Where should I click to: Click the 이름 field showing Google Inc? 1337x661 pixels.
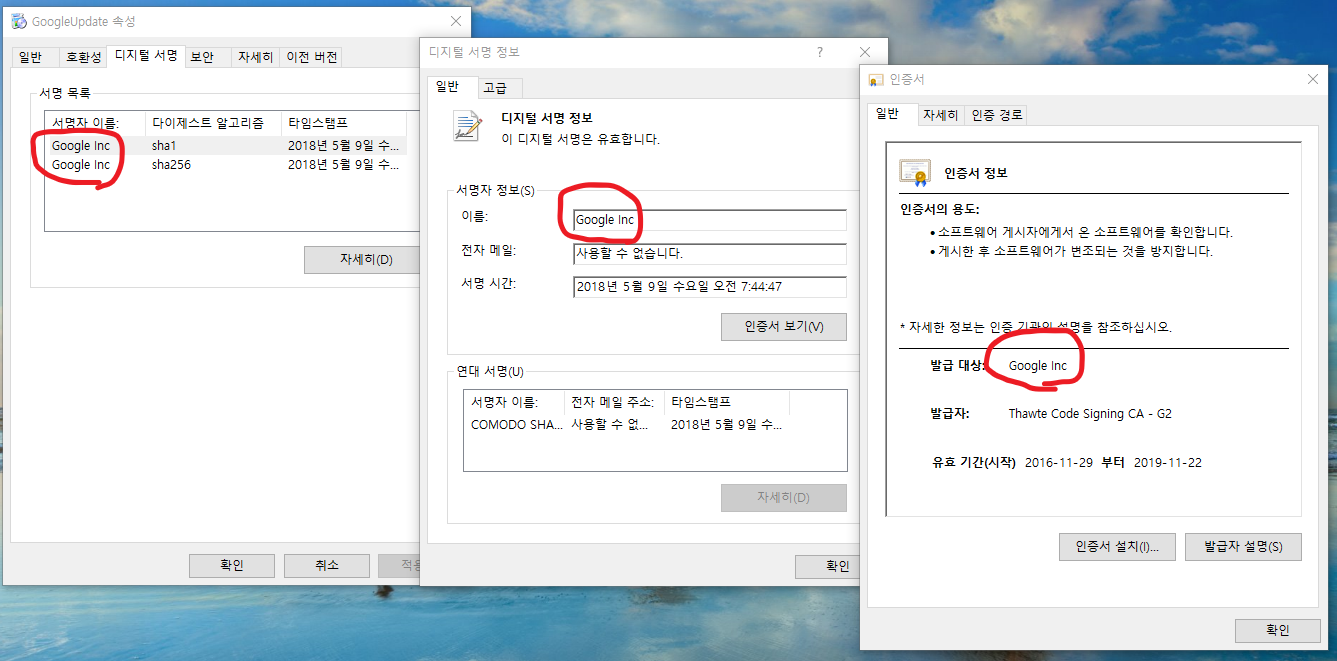(710, 220)
